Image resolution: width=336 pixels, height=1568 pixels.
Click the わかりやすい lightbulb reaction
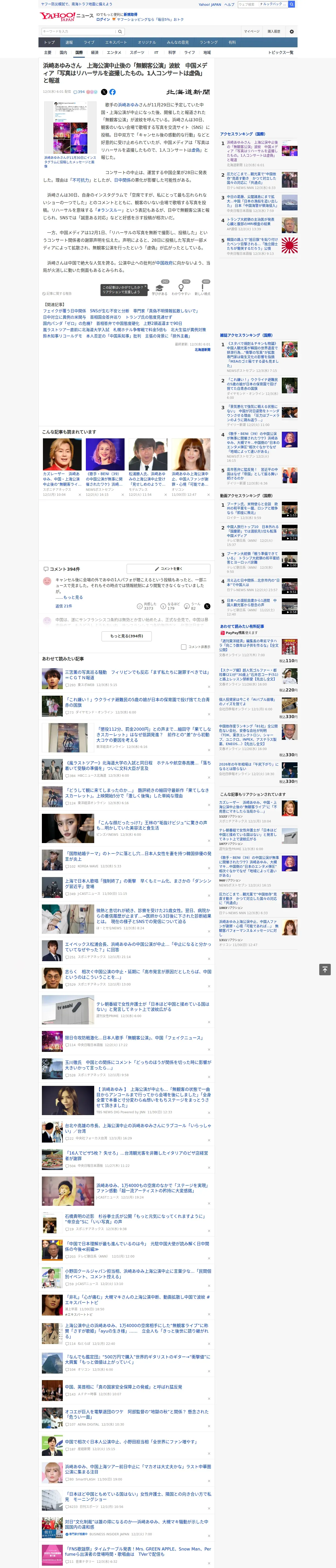point(181,289)
